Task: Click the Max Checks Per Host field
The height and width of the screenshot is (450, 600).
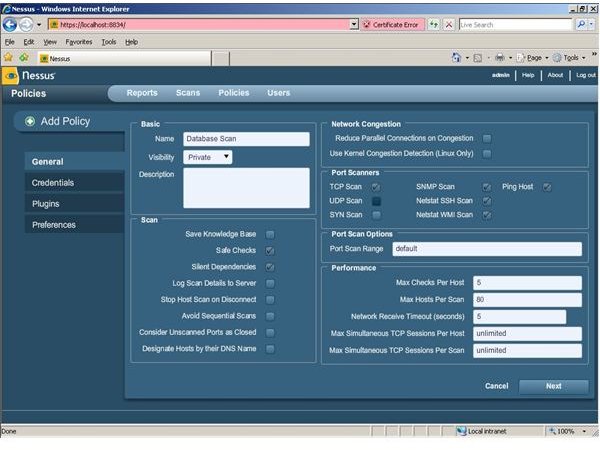Action: click(x=527, y=283)
